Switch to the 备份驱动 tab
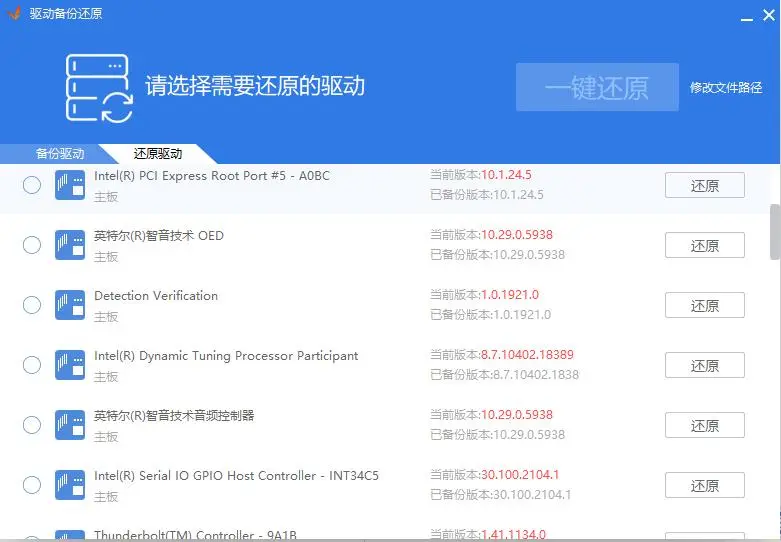Image resolution: width=781 pixels, height=542 pixels. pos(60,154)
